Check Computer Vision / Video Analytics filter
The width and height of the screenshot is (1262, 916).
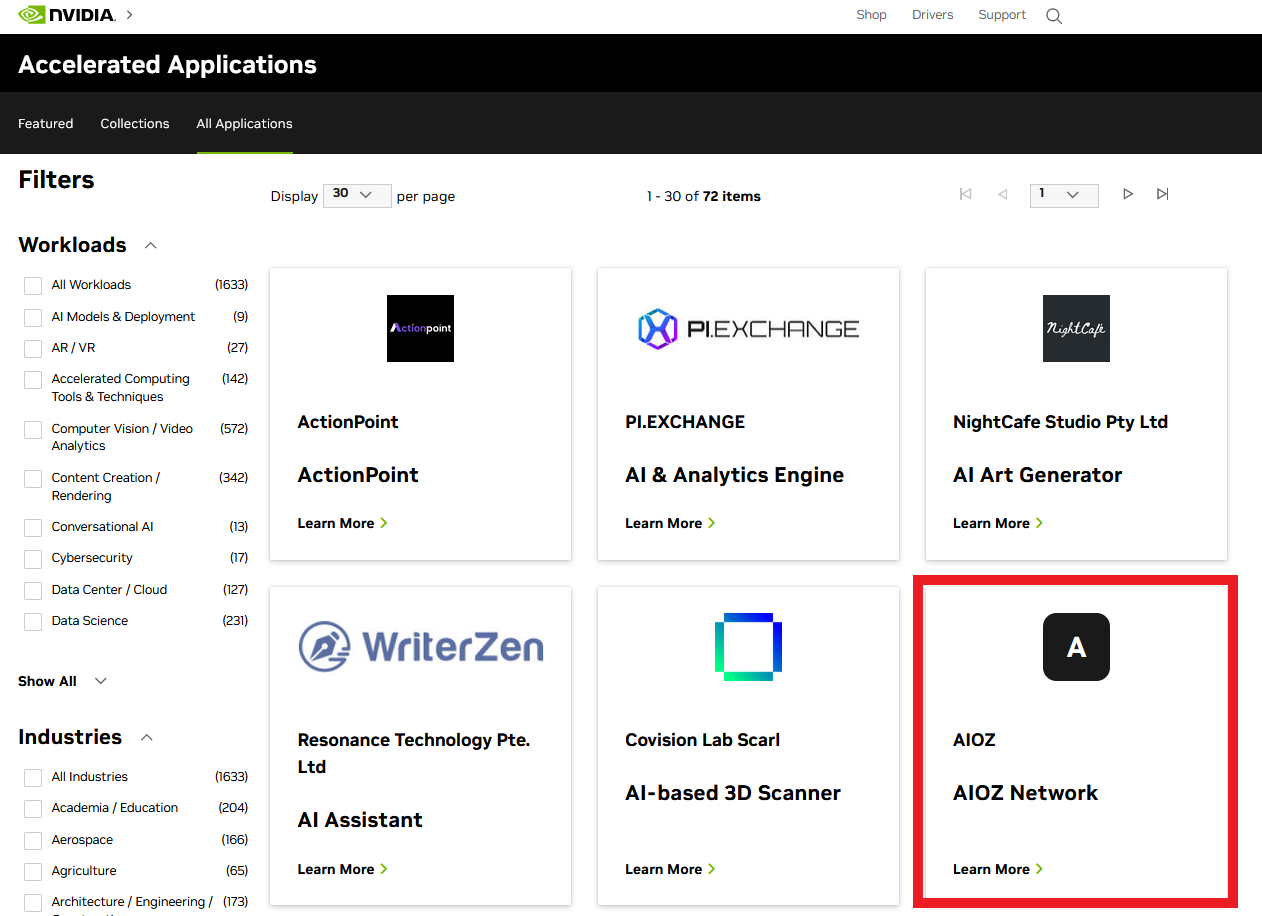click(x=33, y=430)
